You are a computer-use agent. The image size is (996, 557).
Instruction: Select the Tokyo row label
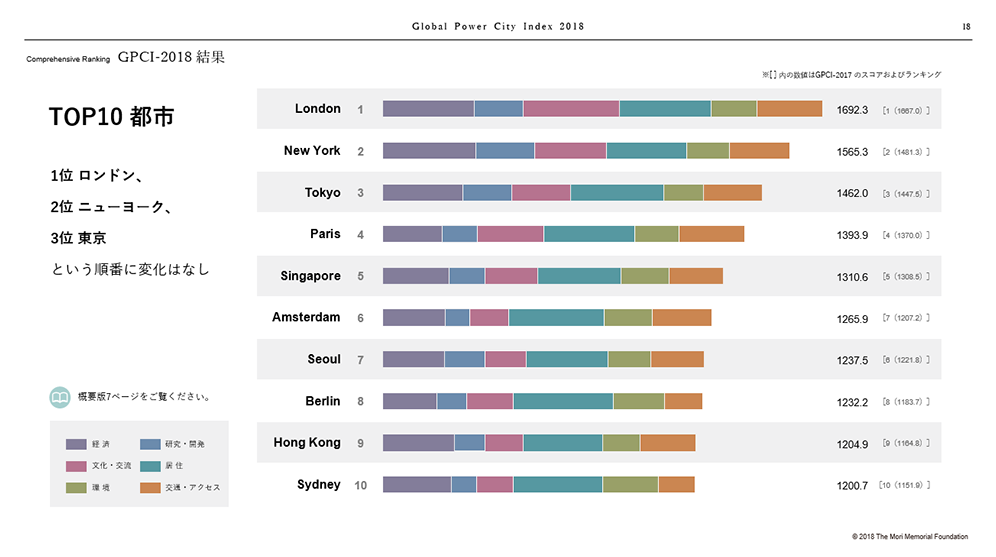coord(322,192)
